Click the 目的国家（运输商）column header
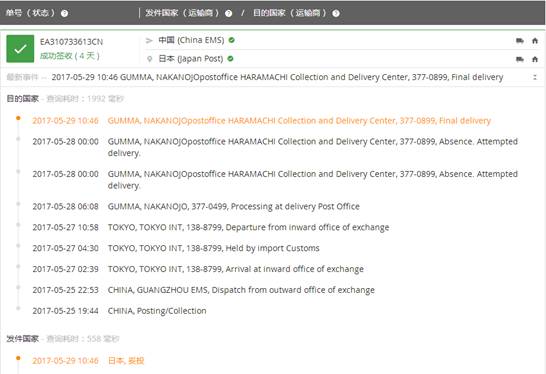This screenshot has width=546, height=374. tap(290, 13)
